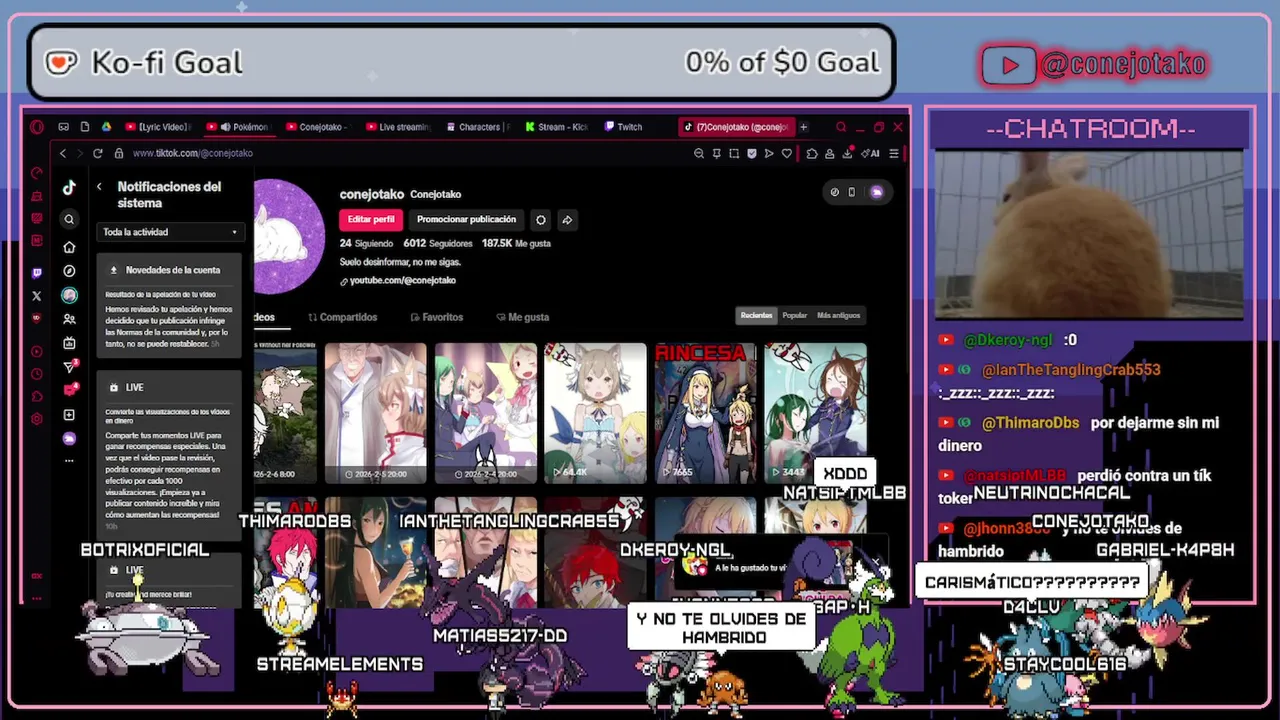1280x720 pixels.
Task: Switch to the Stream - Kick browser tab
Action: pos(558,127)
